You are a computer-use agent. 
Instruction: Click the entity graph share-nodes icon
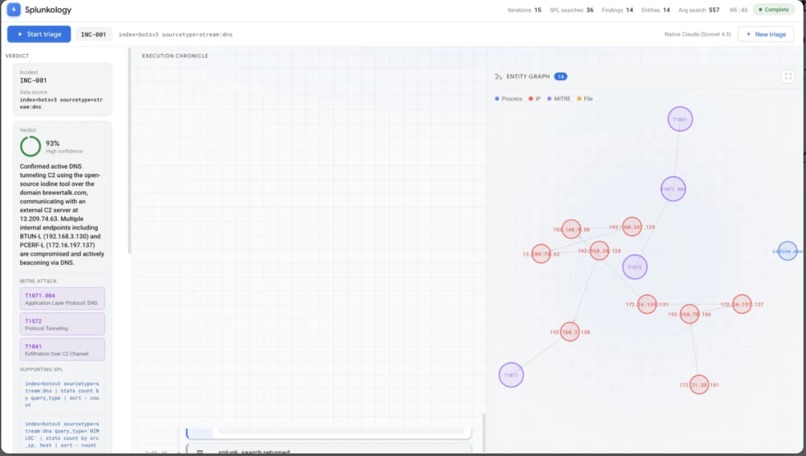click(498, 77)
